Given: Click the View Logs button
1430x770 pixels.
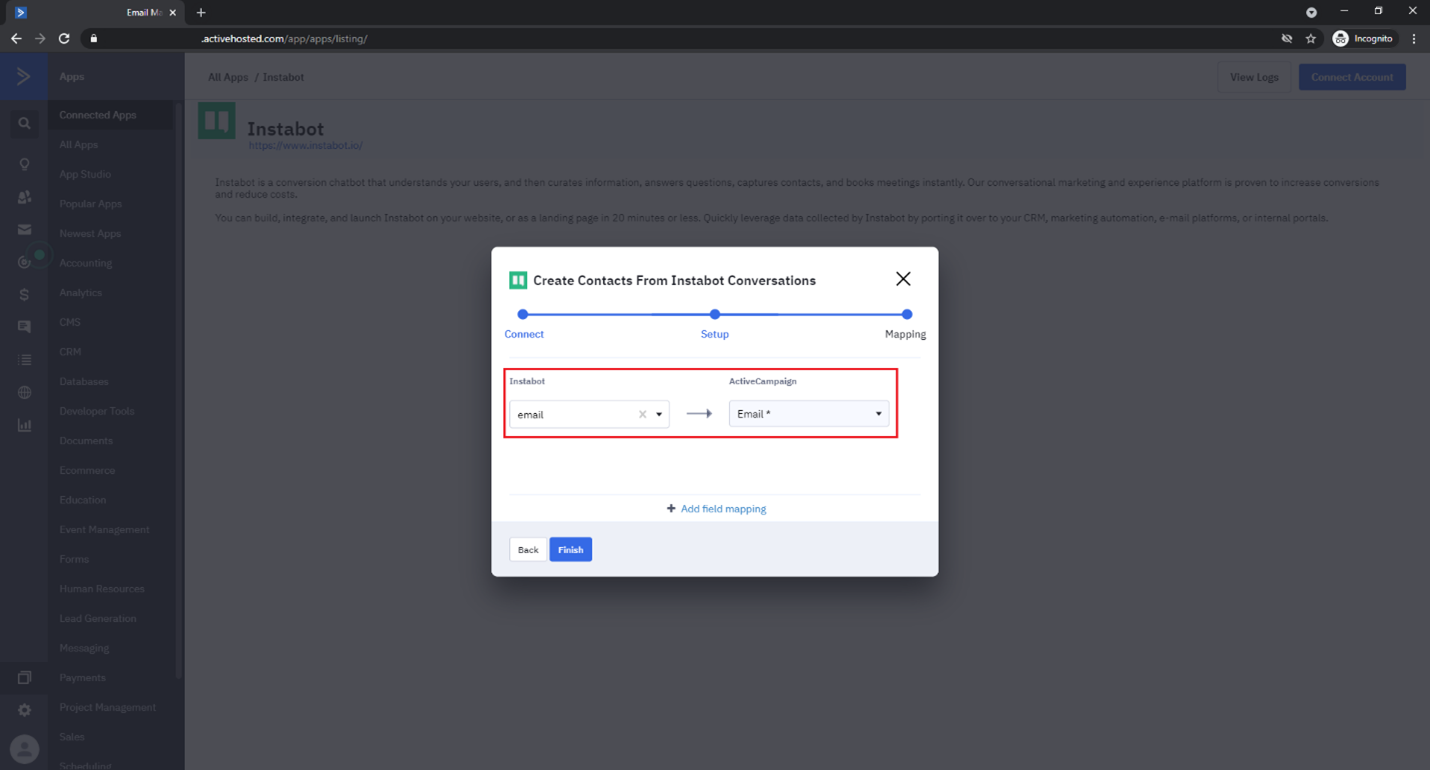Looking at the screenshot, I should [1254, 77].
